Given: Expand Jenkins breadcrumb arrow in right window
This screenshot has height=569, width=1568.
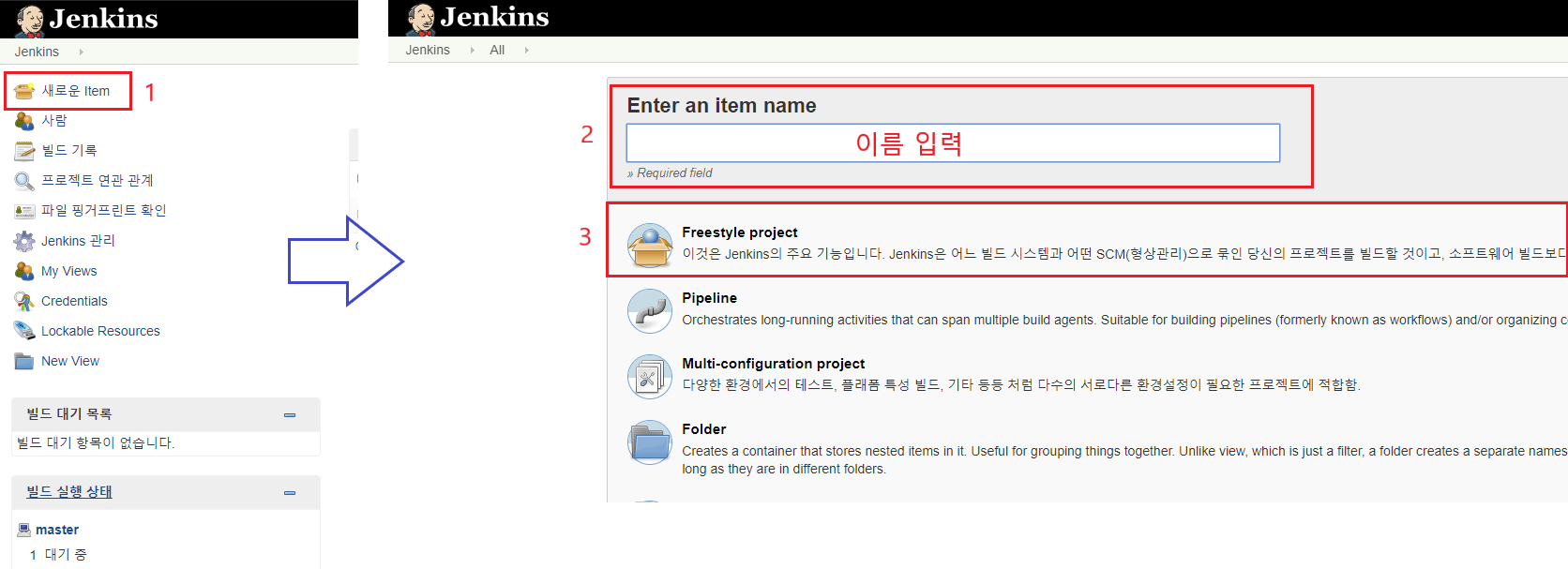Looking at the screenshot, I should pos(472,50).
